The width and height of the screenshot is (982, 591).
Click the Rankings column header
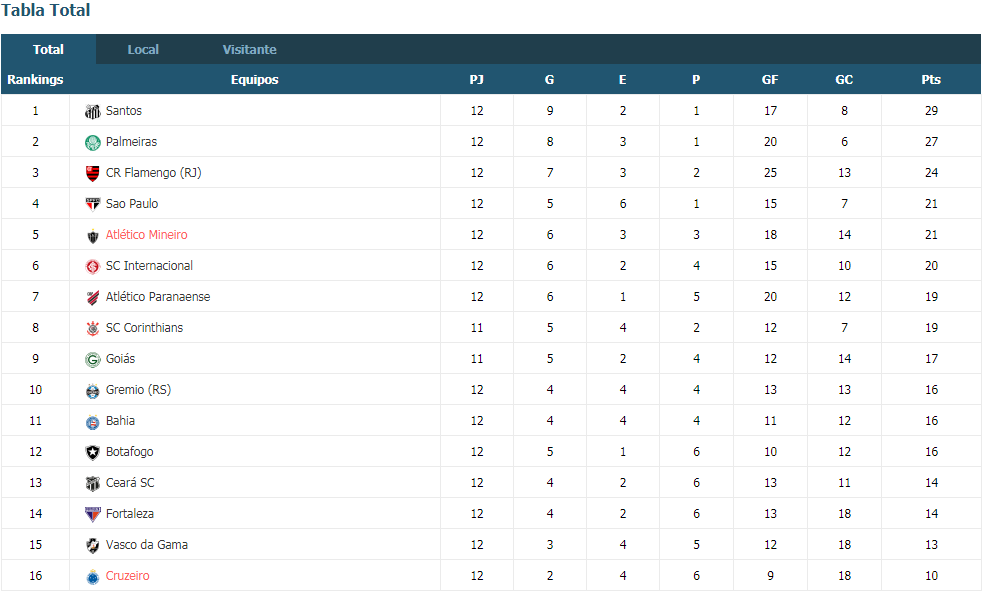(x=35, y=80)
